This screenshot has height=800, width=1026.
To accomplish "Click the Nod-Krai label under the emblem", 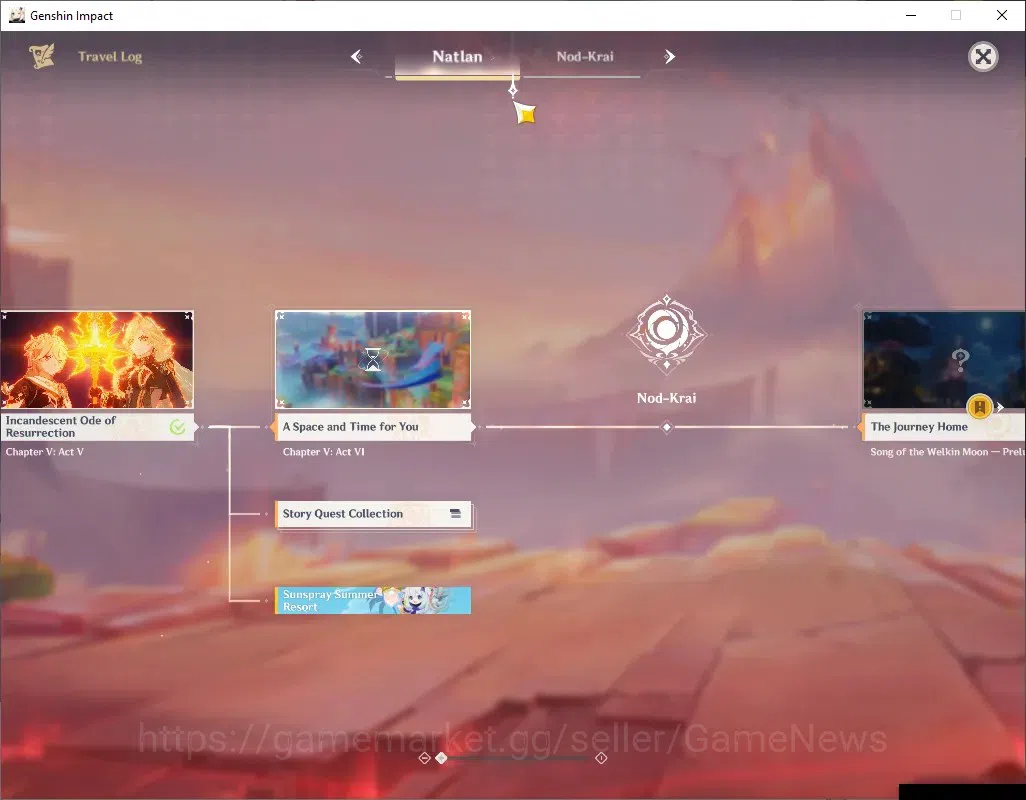I will [666, 398].
